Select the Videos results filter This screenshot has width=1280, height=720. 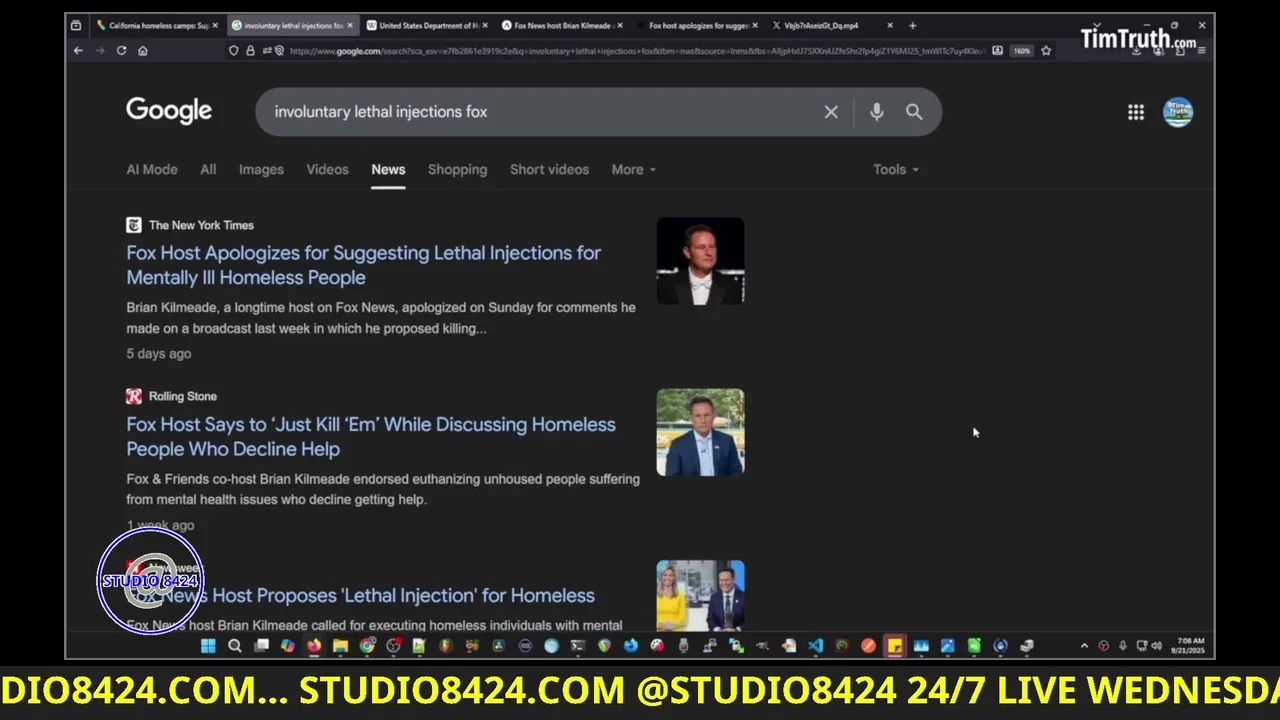tap(327, 169)
